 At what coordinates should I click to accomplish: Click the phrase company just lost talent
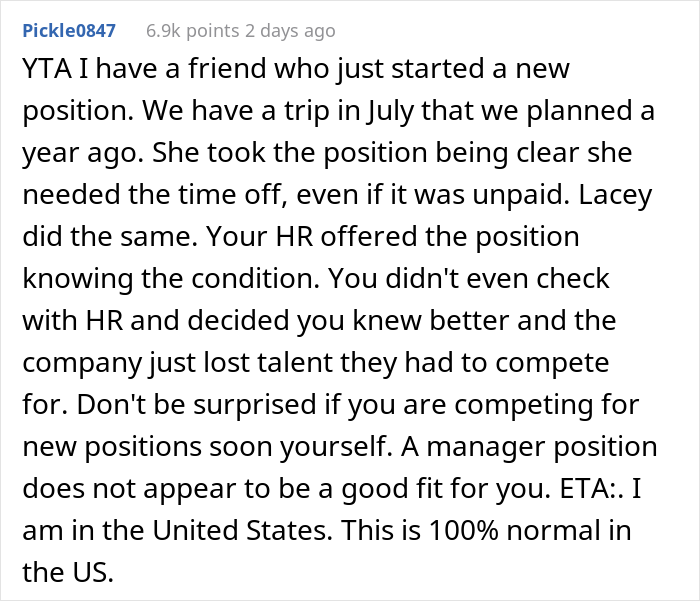coord(177,363)
